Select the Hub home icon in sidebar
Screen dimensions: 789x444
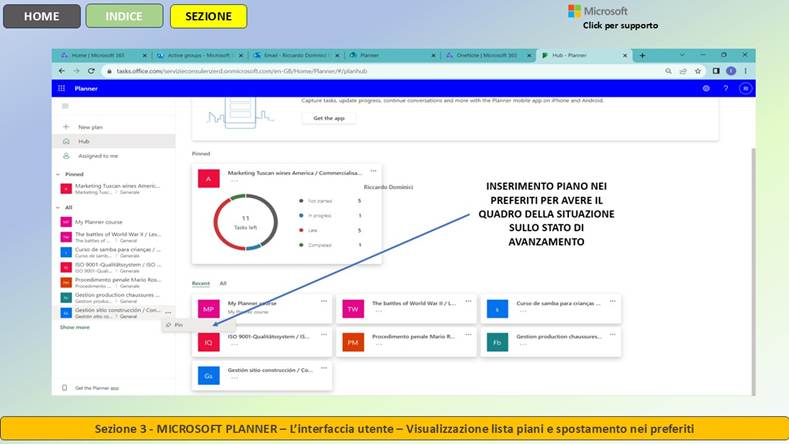(x=66, y=141)
